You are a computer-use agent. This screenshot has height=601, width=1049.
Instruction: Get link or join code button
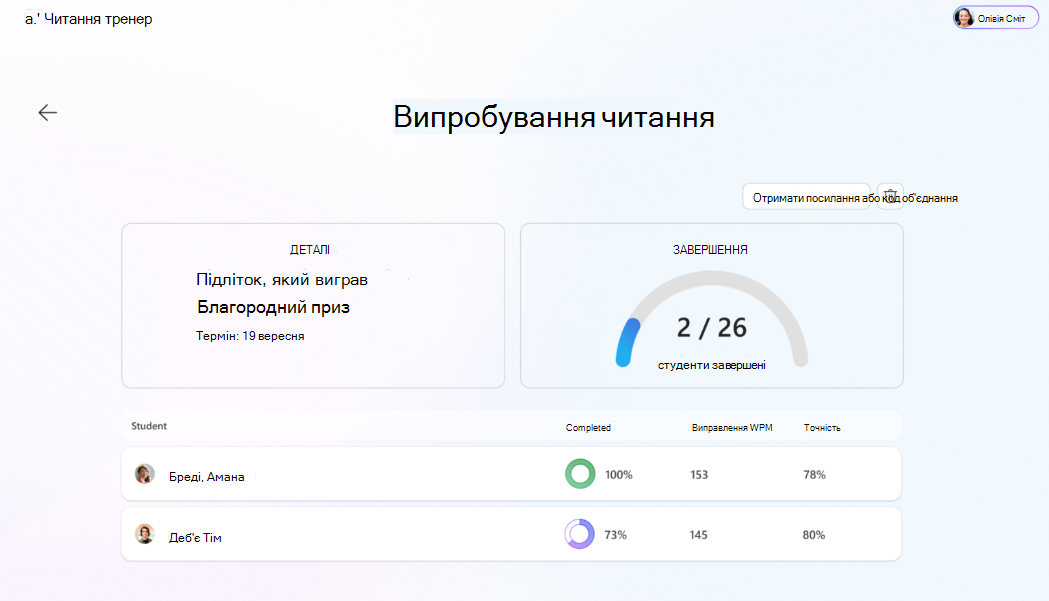[x=806, y=197]
